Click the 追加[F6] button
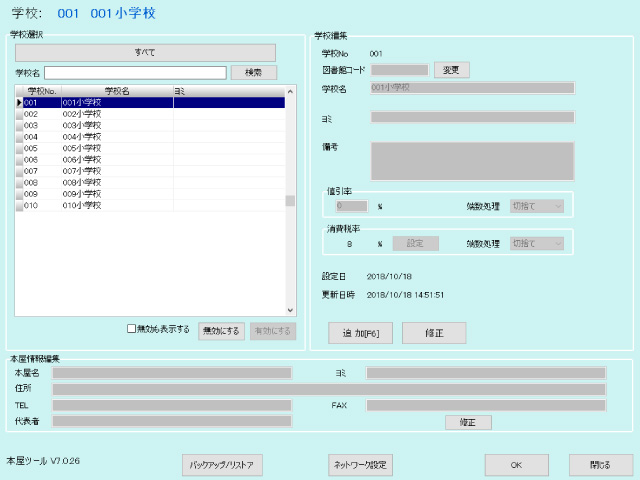 click(360, 333)
